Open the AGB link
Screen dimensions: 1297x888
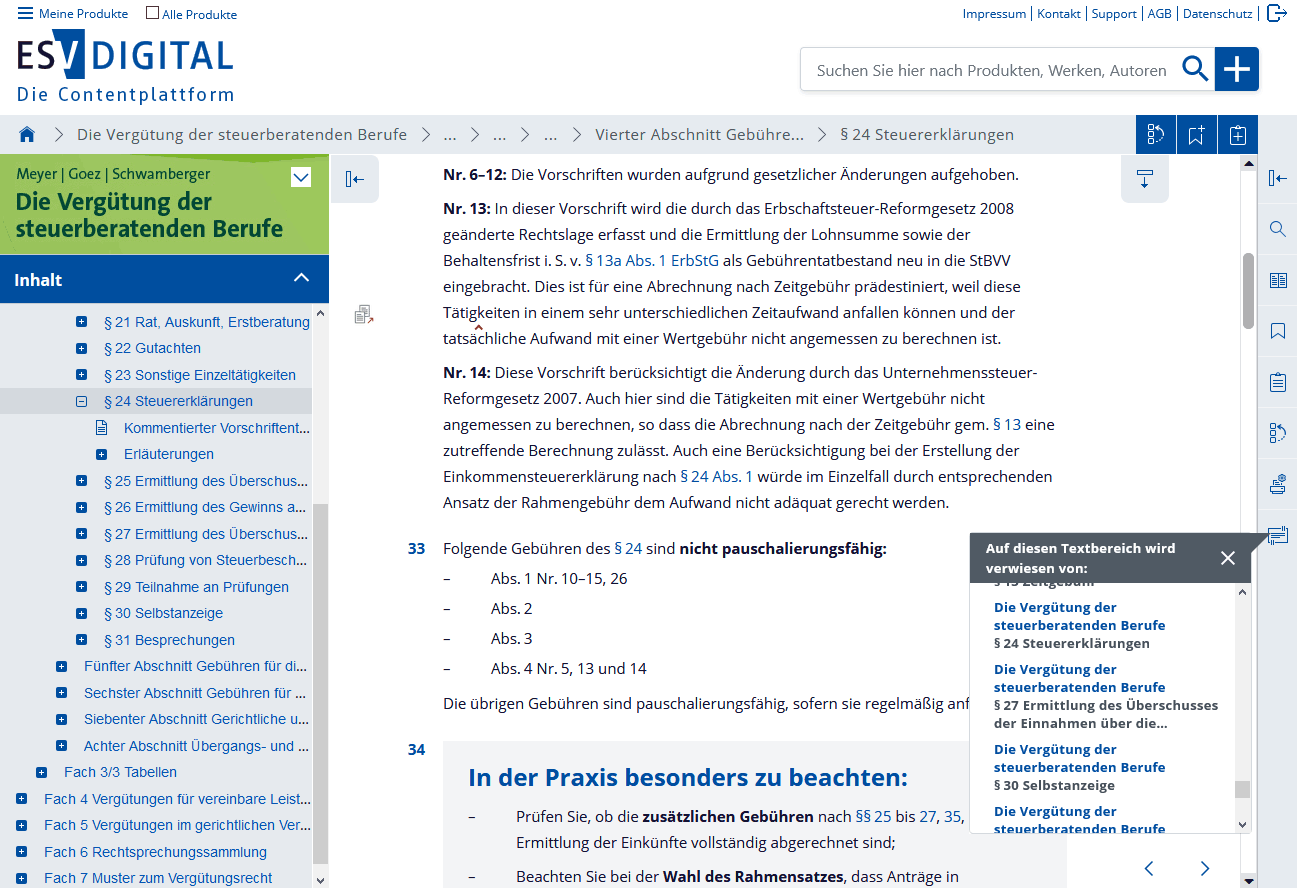click(1159, 14)
